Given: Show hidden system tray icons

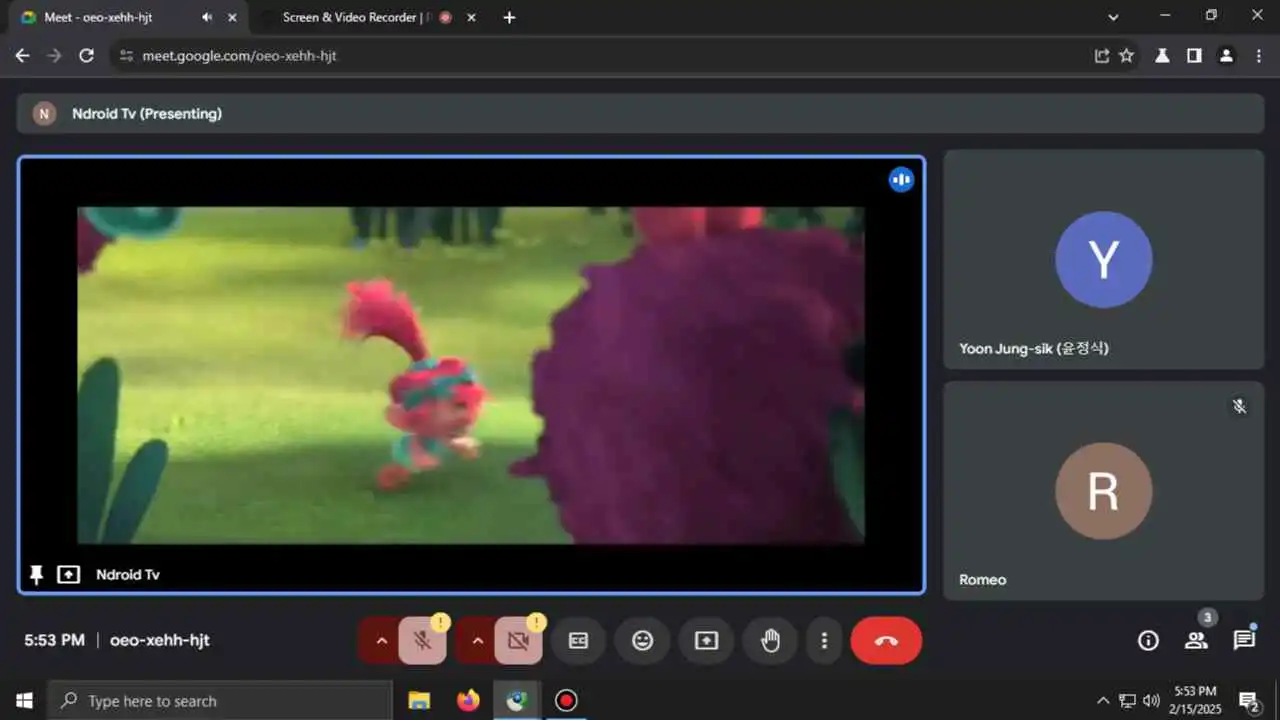Looking at the screenshot, I should pos(1103,701).
